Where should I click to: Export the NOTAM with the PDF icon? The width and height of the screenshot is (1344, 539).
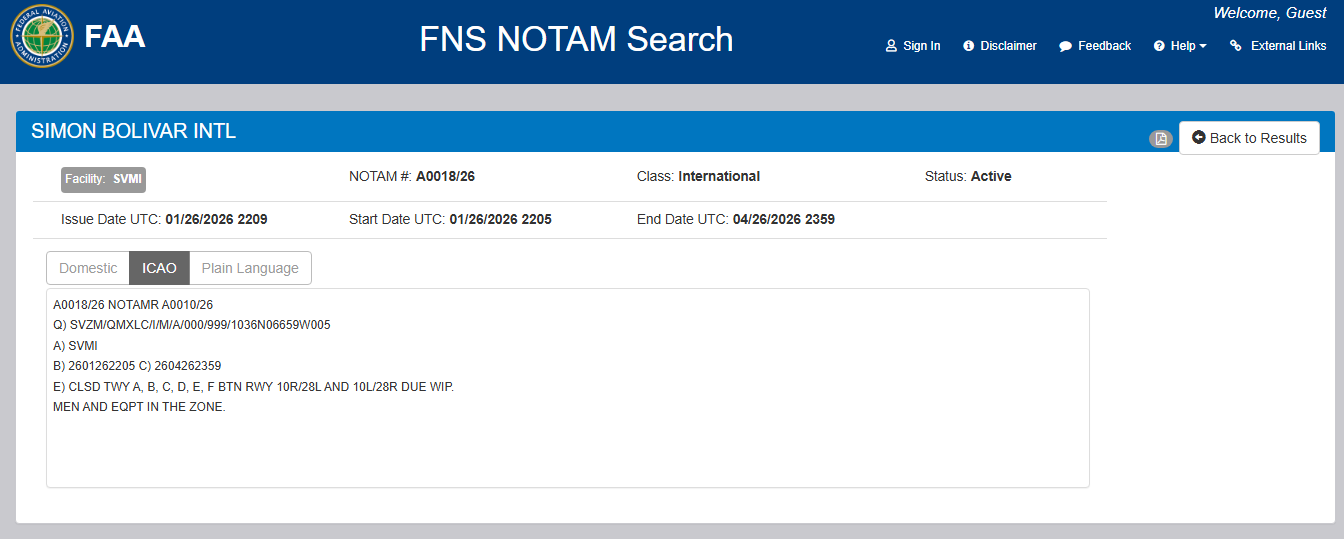(x=1161, y=139)
